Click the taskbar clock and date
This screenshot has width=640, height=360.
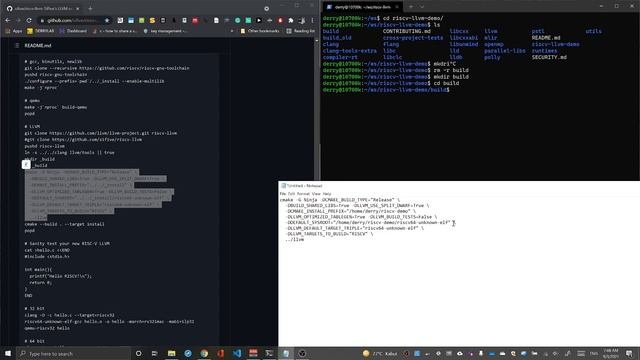611,353
